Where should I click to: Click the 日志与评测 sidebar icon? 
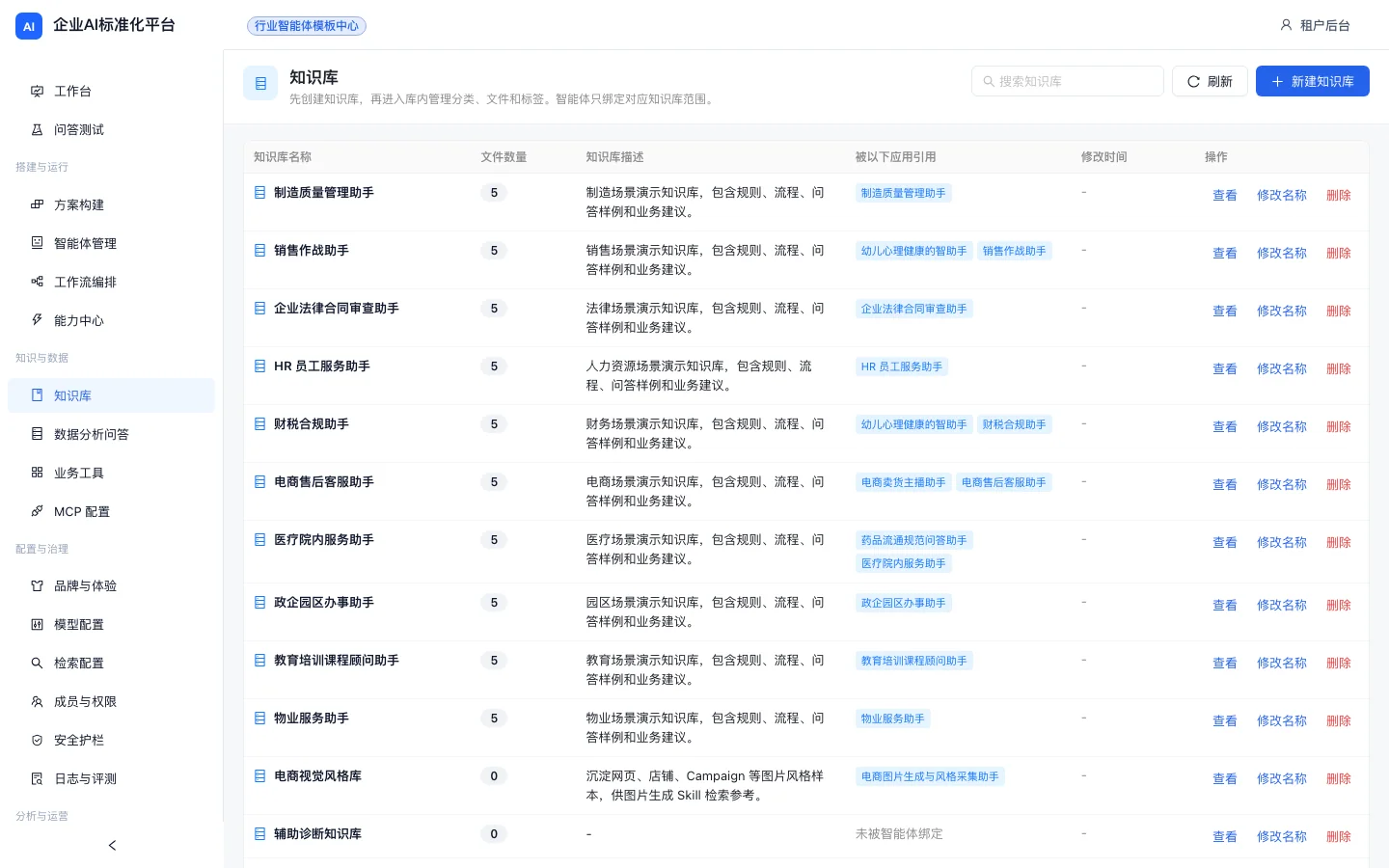point(37,778)
